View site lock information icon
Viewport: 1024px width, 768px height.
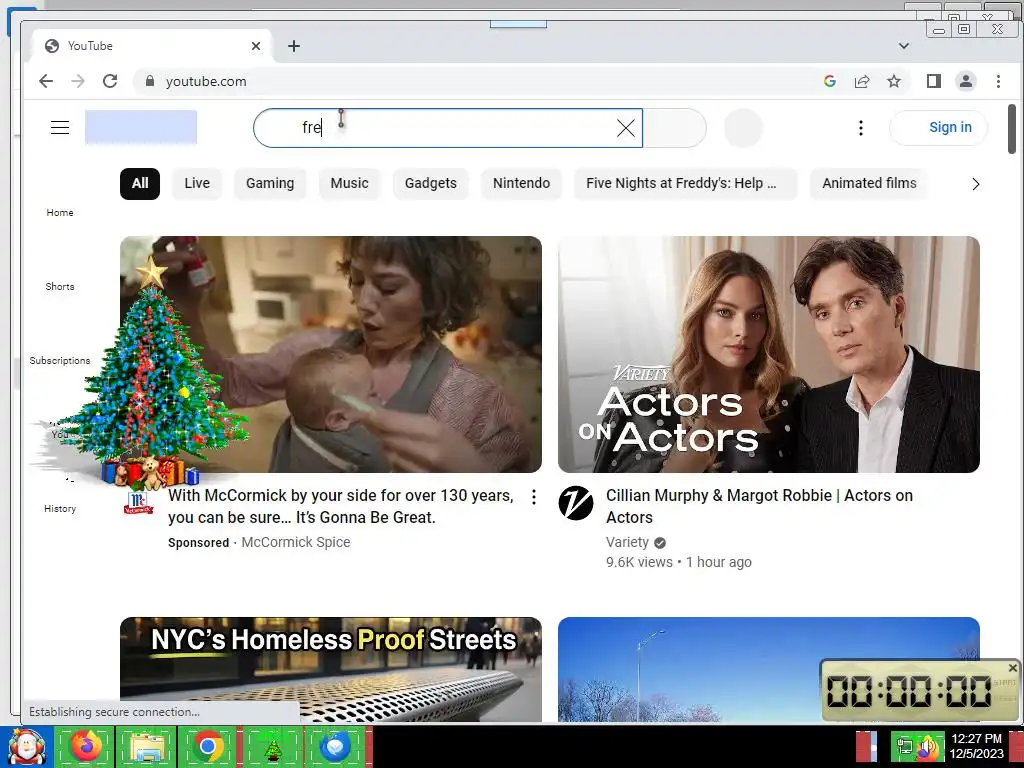click(x=150, y=81)
